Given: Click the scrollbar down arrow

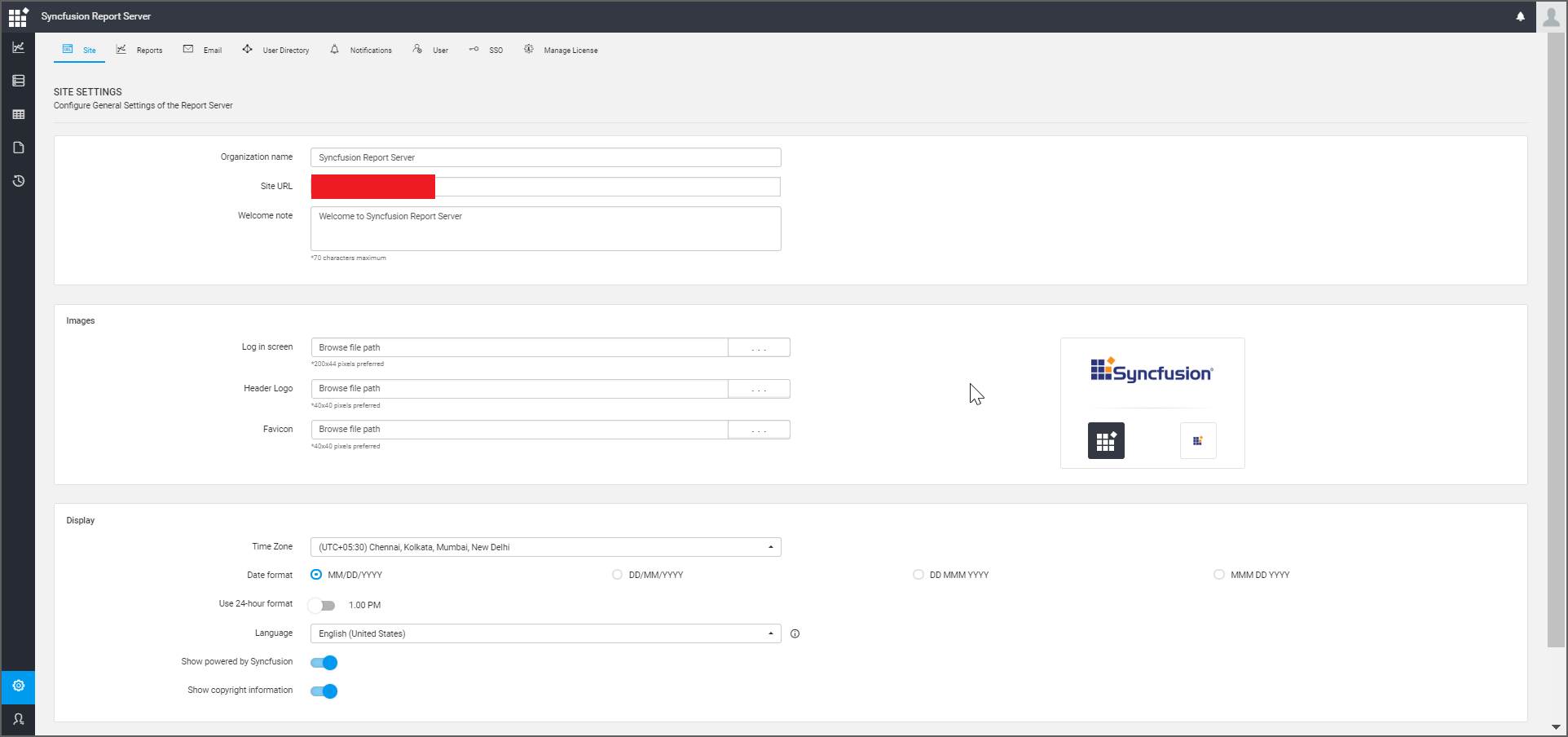Looking at the screenshot, I should [x=1556, y=727].
